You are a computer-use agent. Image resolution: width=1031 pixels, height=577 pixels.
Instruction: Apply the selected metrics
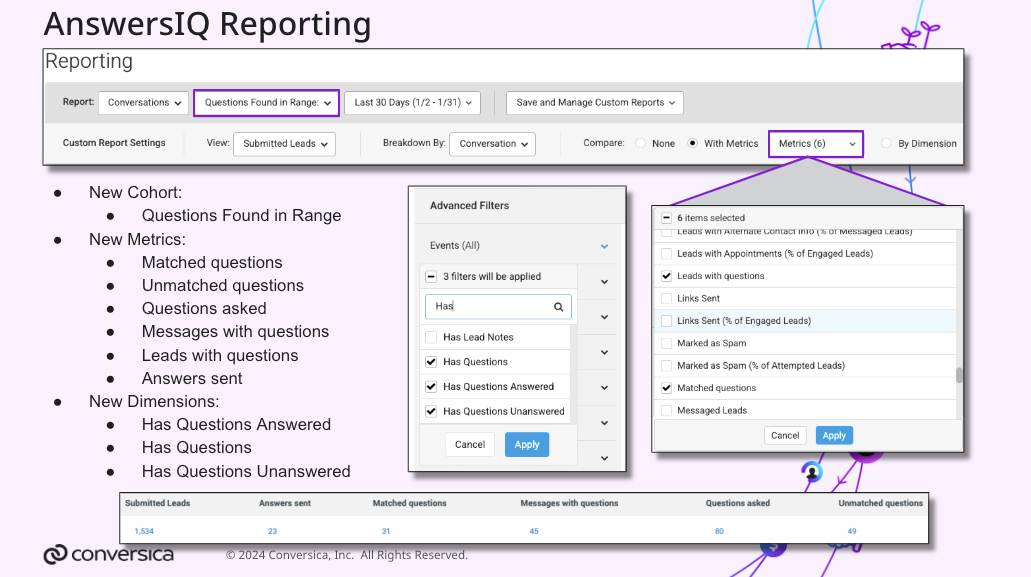(834, 436)
